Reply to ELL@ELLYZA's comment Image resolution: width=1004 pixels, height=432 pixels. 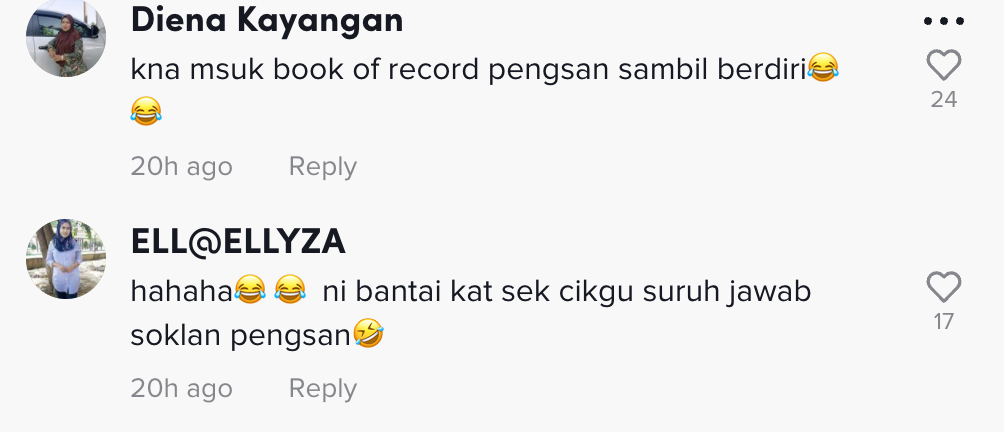(x=323, y=388)
